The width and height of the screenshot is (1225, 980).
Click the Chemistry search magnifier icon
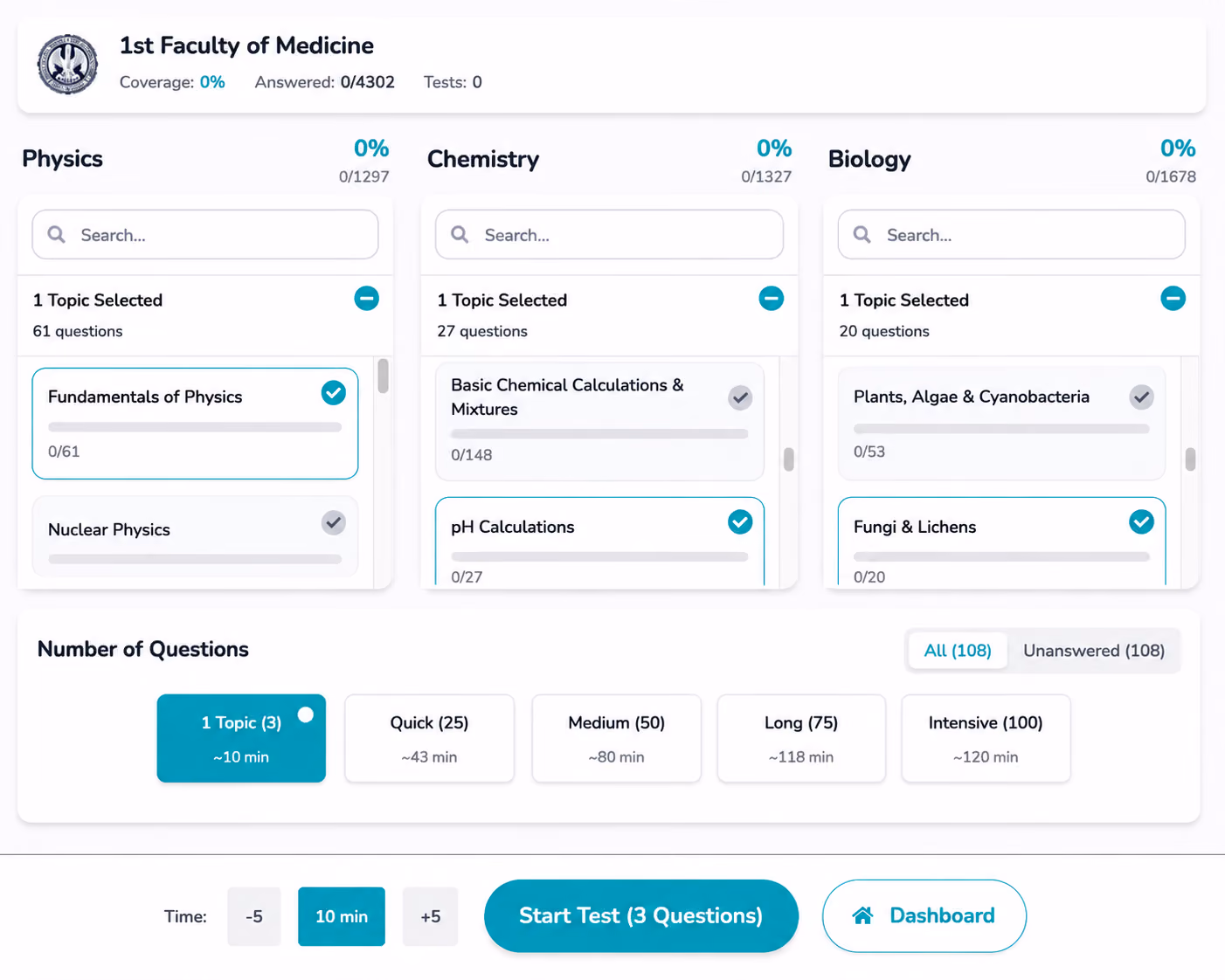(x=460, y=235)
